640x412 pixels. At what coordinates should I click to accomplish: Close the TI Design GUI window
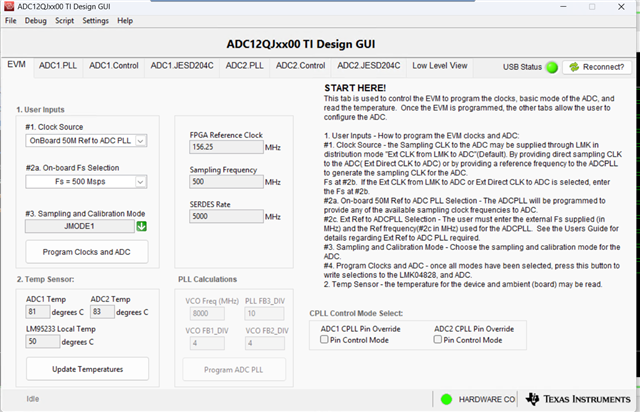tap(621, 7)
